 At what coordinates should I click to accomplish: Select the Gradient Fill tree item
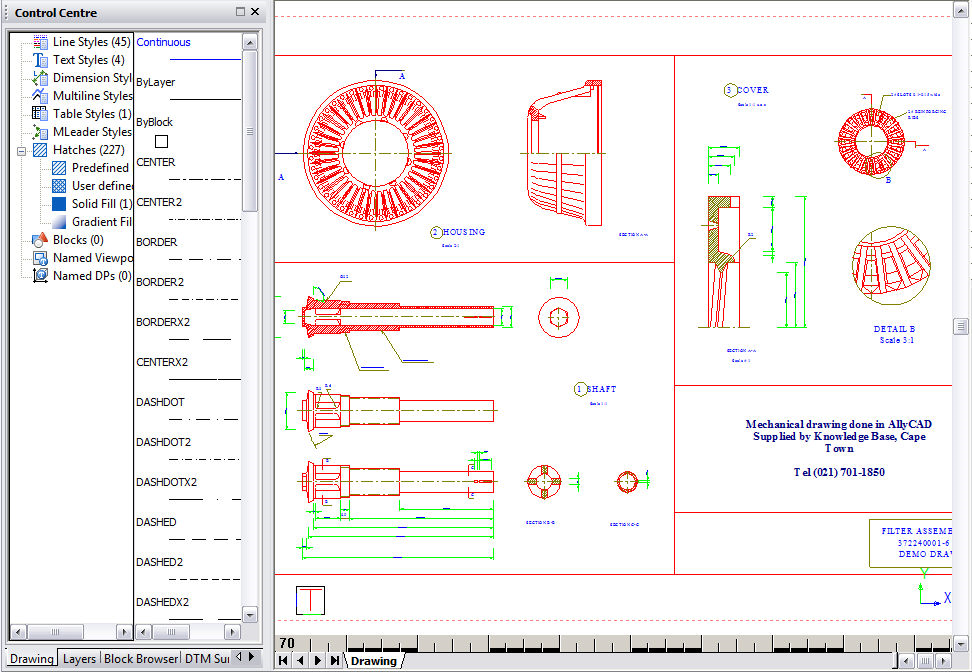coord(100,222)
